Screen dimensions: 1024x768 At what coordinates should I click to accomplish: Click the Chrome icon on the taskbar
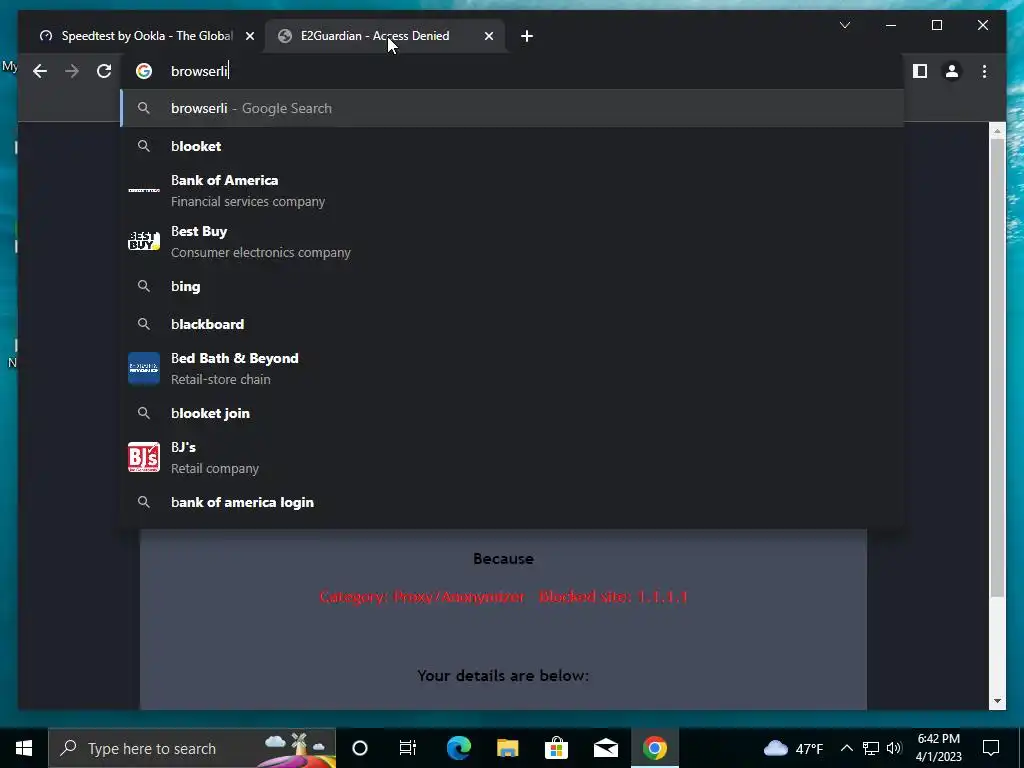[x=654, y=748]
